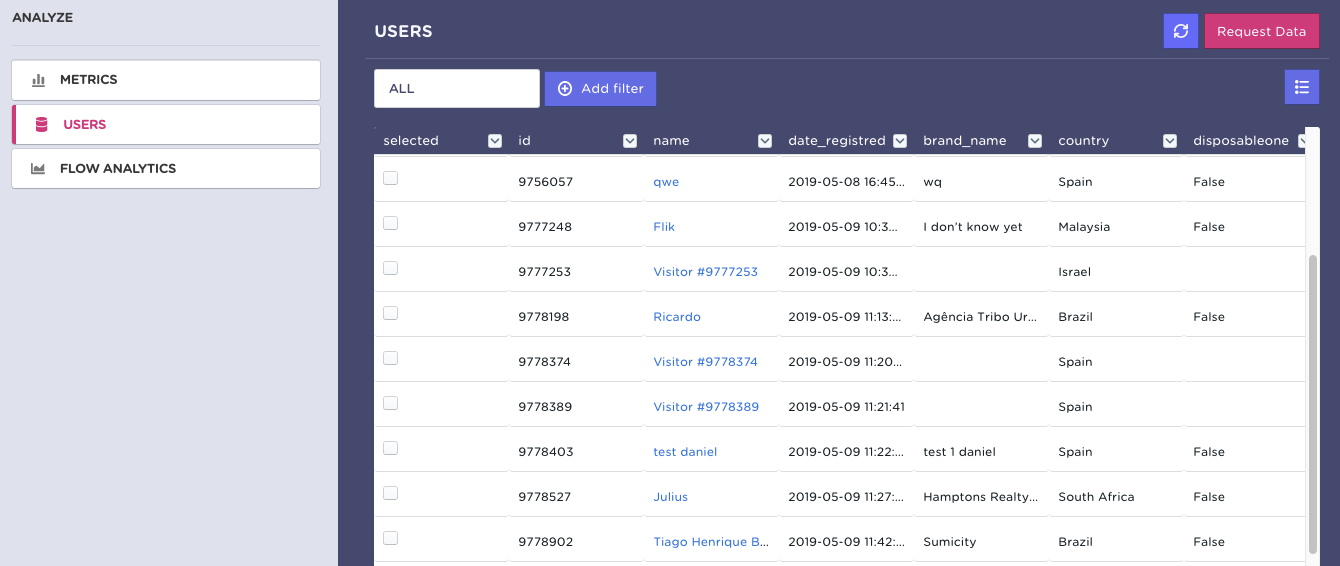The height and width of the screenshot is (566, 1340).
Task: Open the country column dropdown arrow
Action: [1170, 141]
